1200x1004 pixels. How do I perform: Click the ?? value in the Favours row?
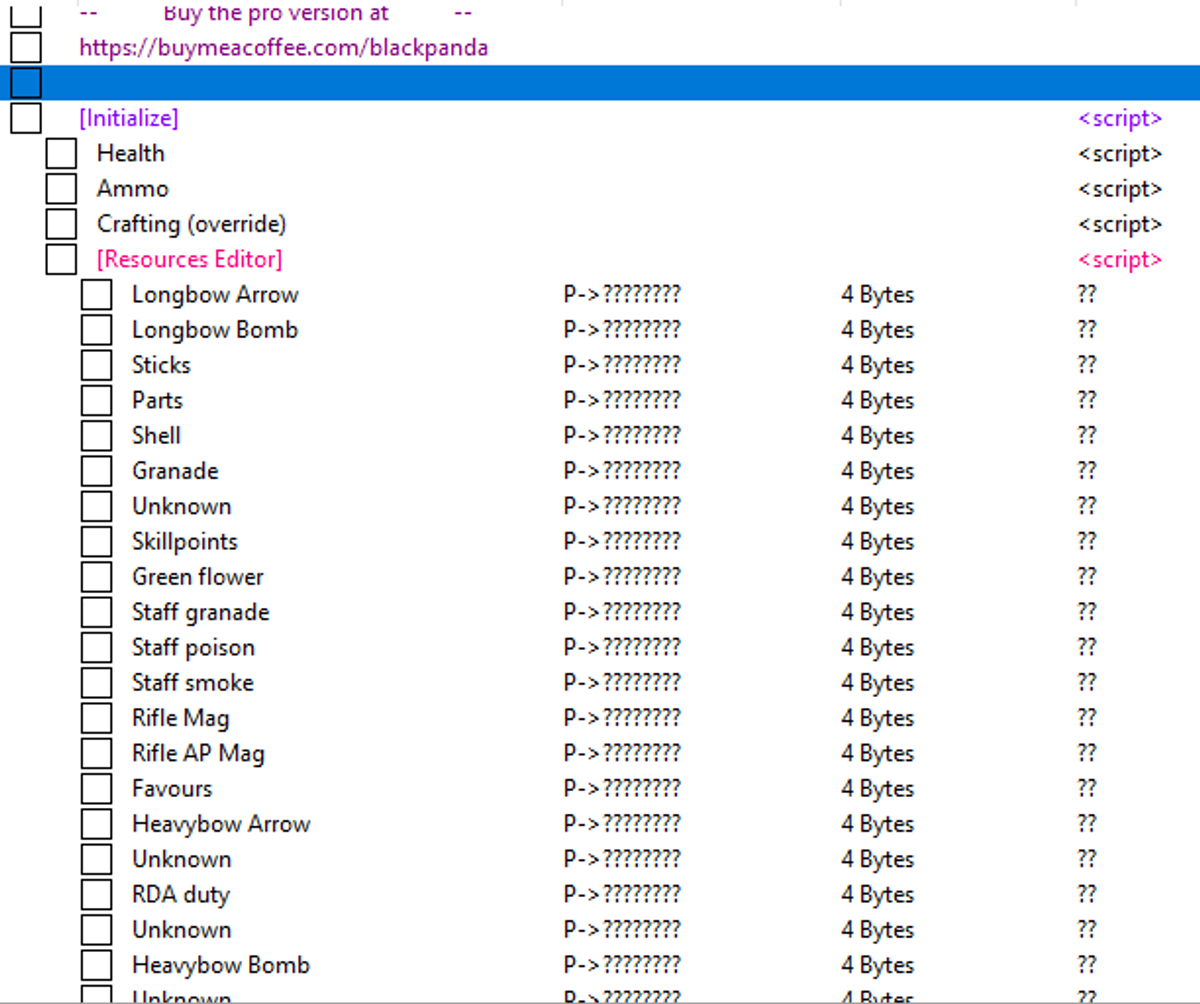point(1086,789)
